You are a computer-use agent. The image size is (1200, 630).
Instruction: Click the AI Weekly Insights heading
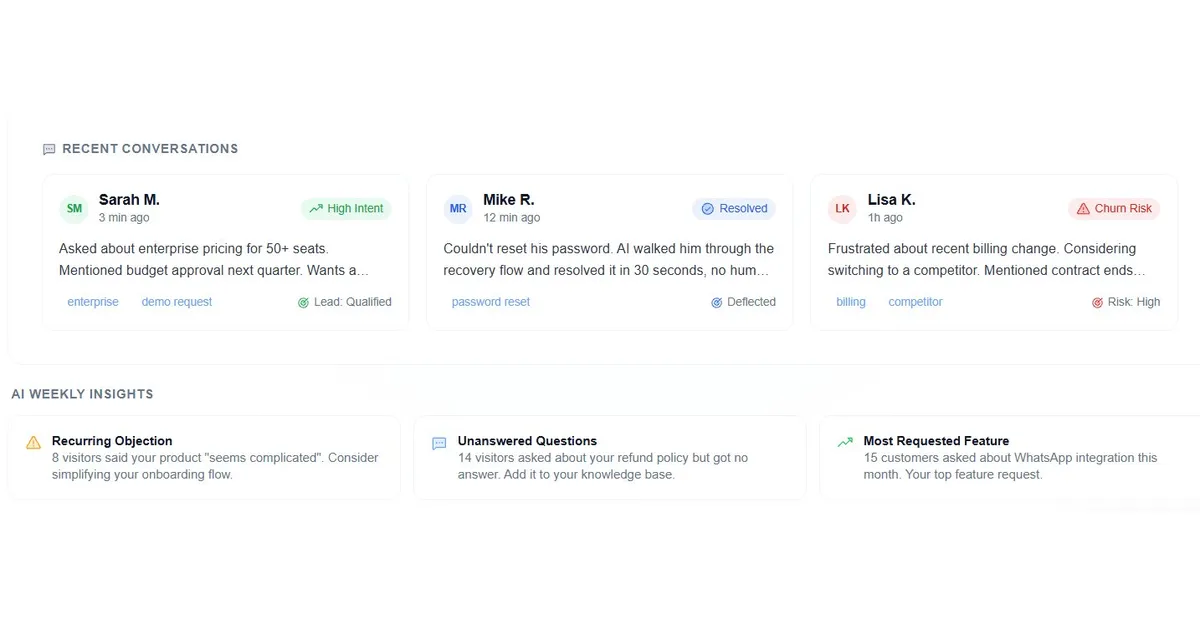click(x=82, y=394)
